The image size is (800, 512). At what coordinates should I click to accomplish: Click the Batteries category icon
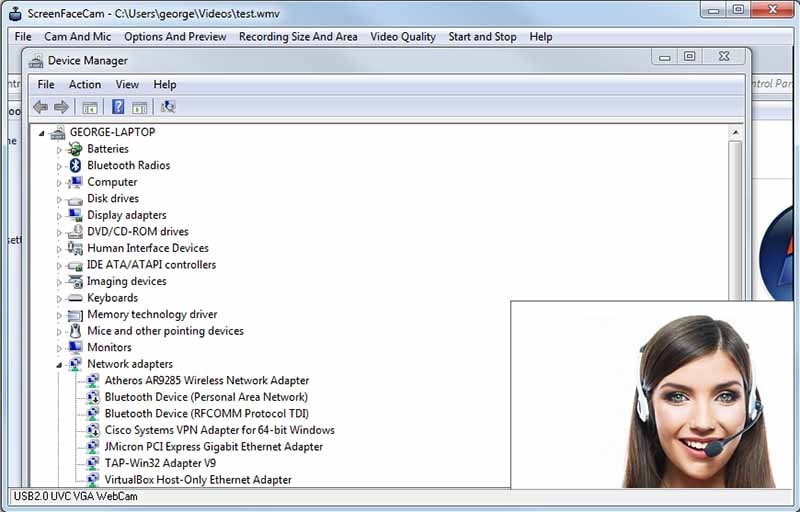[x=75, y=149]
